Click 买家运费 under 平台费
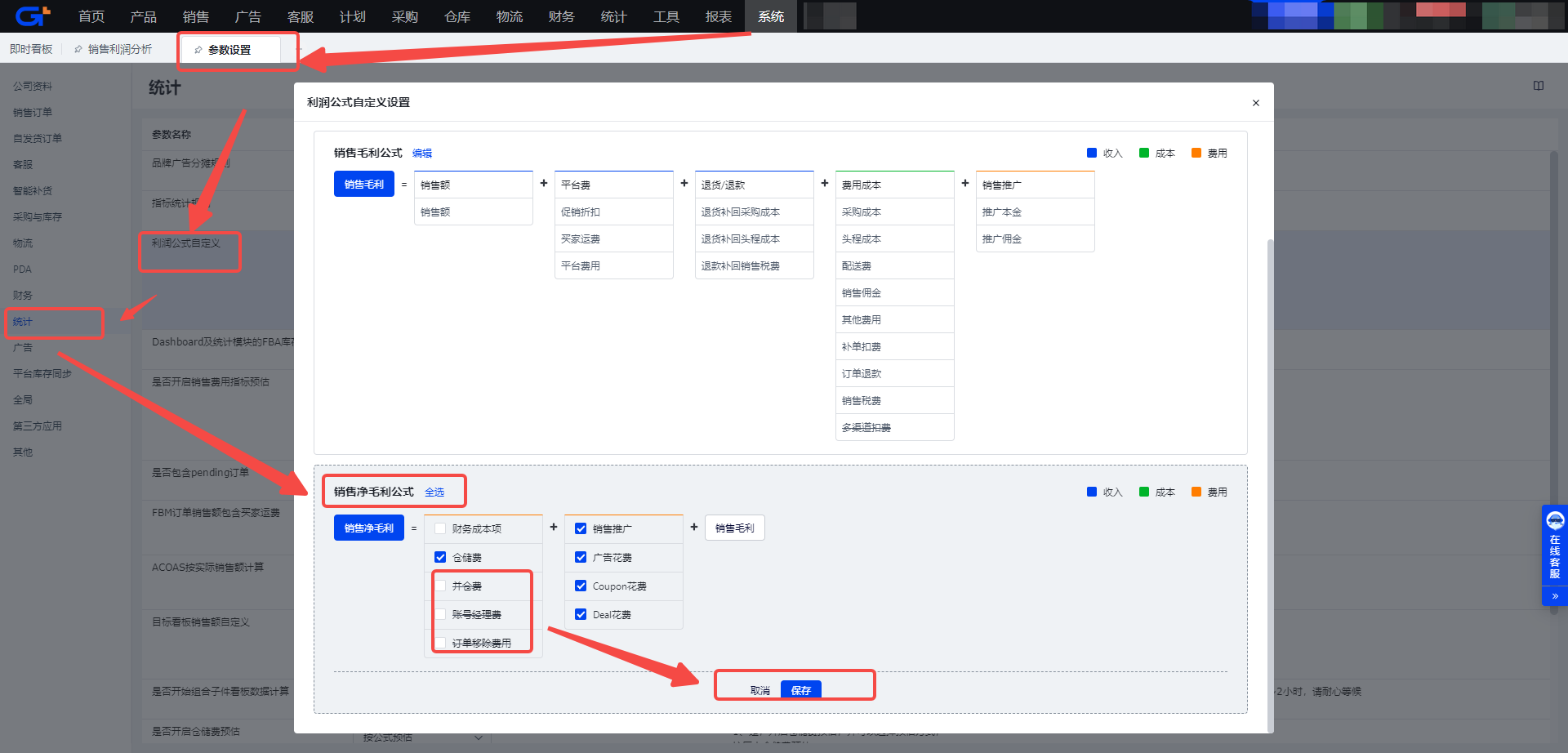 (614, 238)
